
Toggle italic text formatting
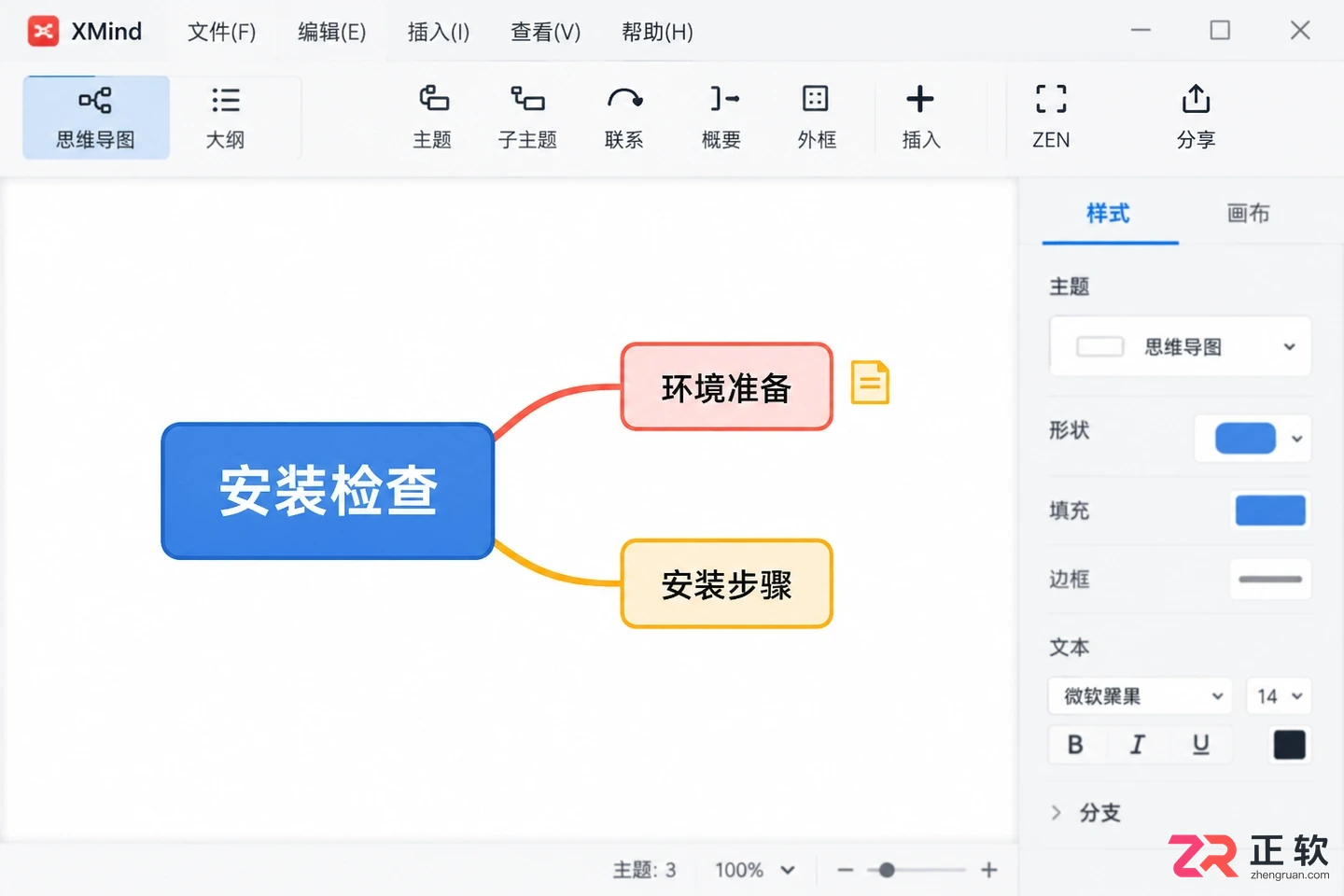click(1137, 745)
